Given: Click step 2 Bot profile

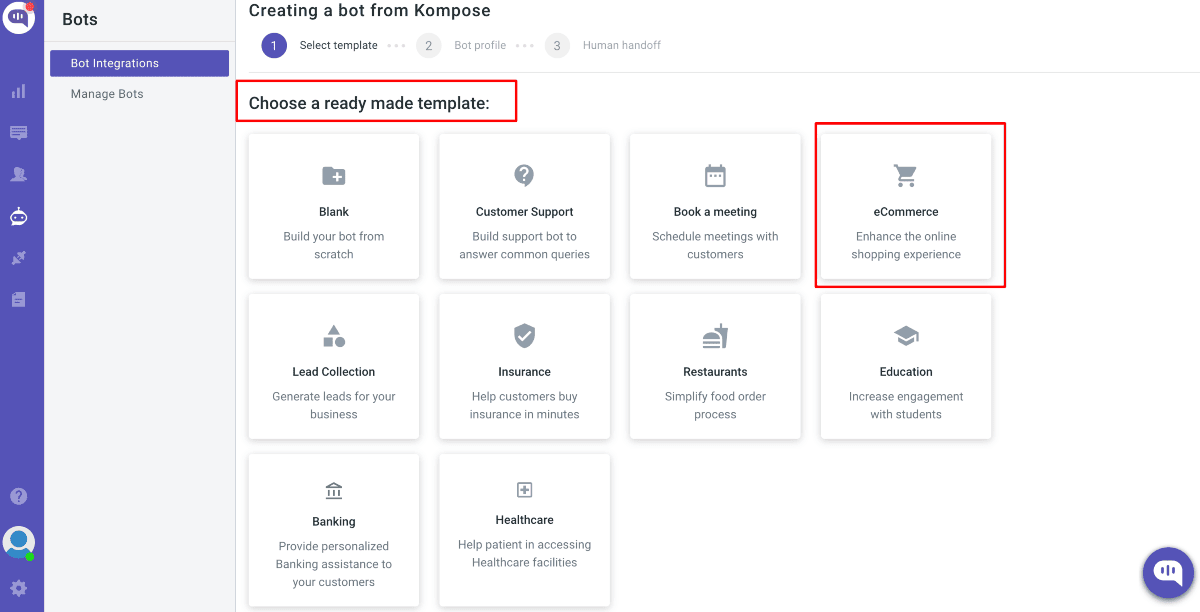Looking at the screenshot, I should (x=465, y=45).
